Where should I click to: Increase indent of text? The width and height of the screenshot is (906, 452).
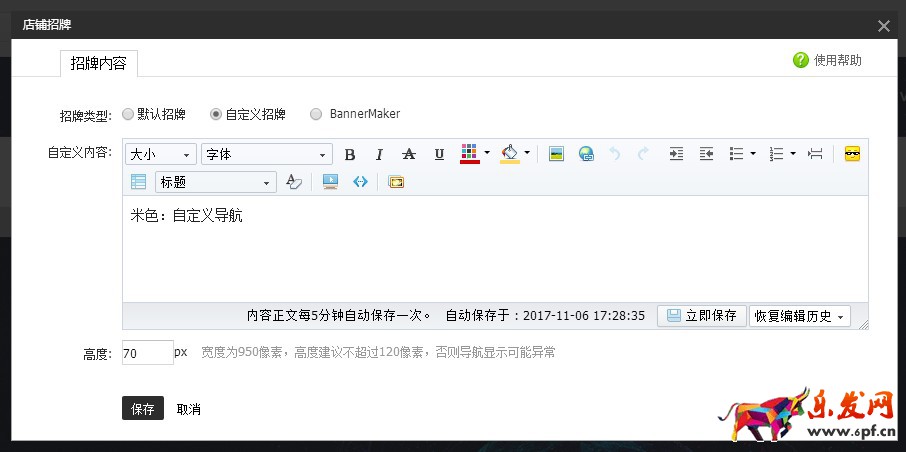[676, 154]
